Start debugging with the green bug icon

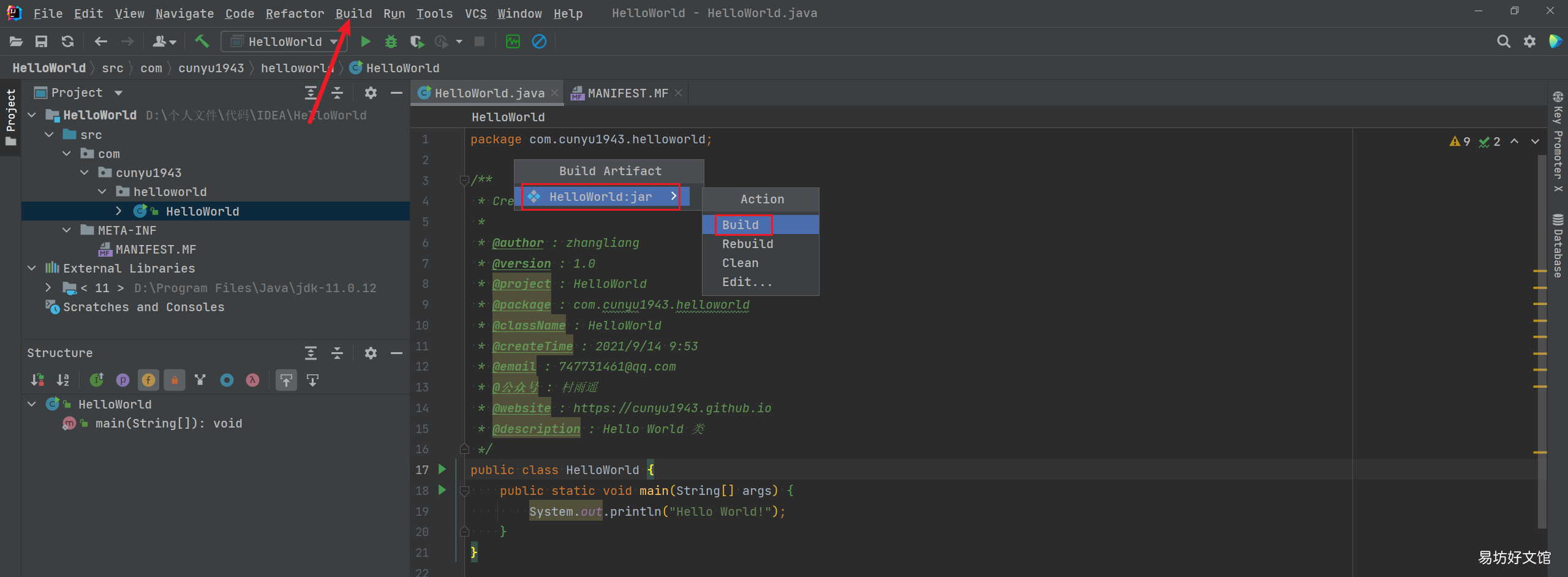tap(391, 42)
